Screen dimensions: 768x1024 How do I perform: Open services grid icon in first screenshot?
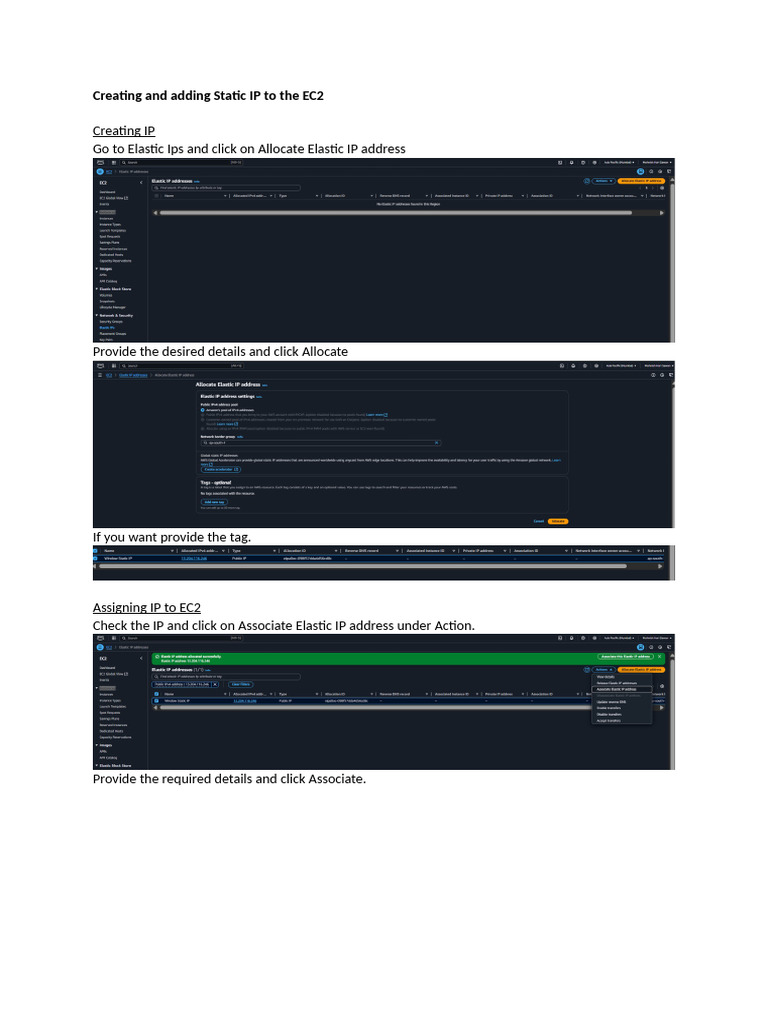(x=114, y=163)
